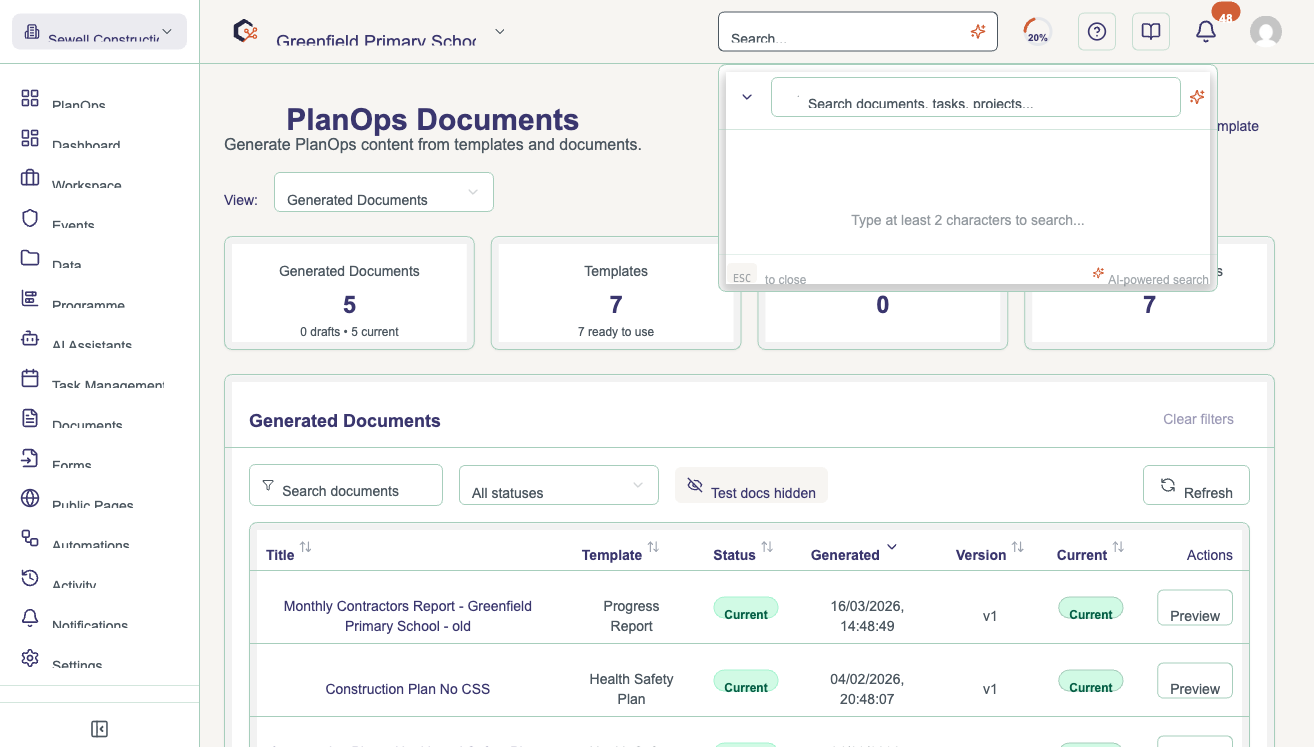Viewport: 1314px width, 747px height.
Task: Open Construction Plan No CSS title link
Action: [x=408, y=689]
